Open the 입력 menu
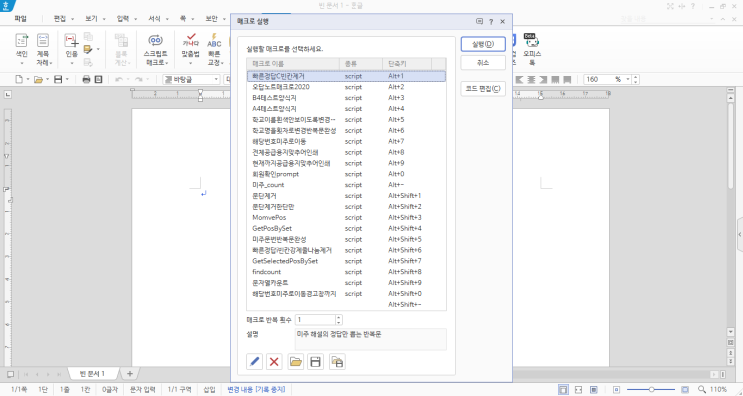Image resolution: width=743 pixels, height=396 pixels. [x=123, y=19]
